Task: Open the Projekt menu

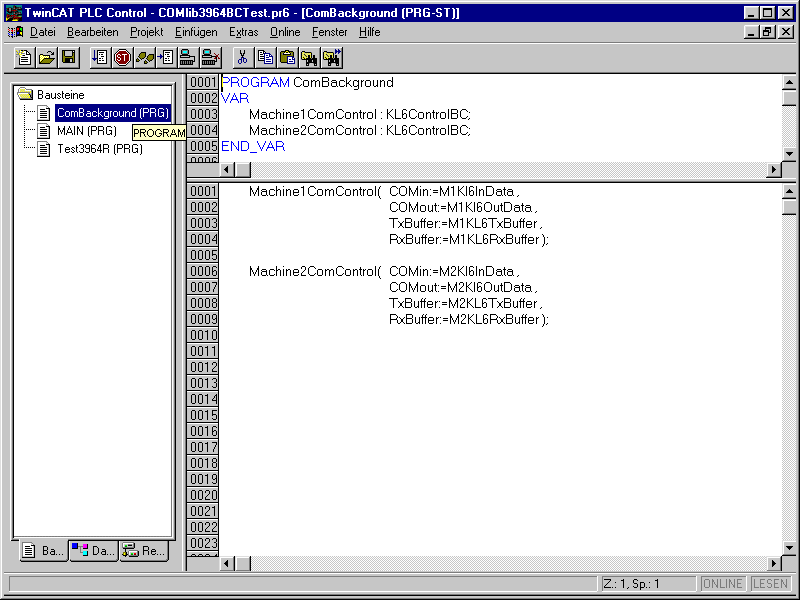Action: 146,32
